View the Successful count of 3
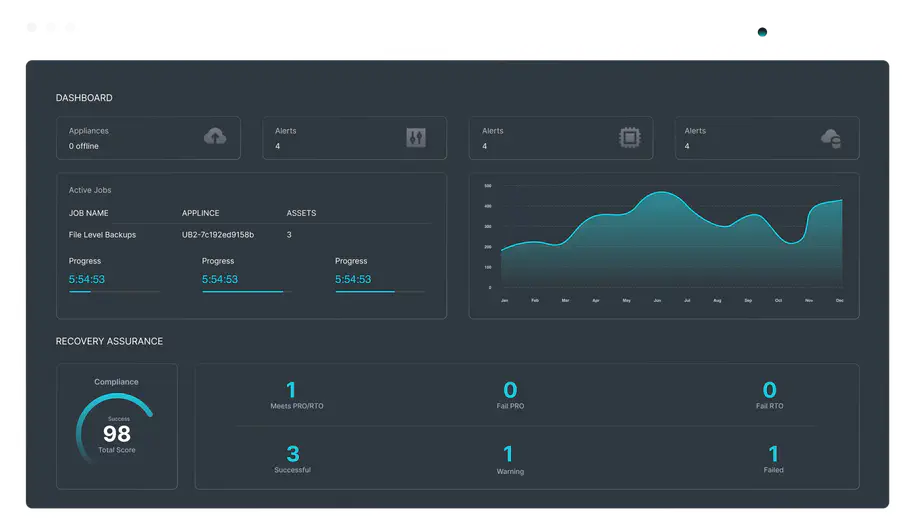The image size is (915, 529). pos(292,455)
